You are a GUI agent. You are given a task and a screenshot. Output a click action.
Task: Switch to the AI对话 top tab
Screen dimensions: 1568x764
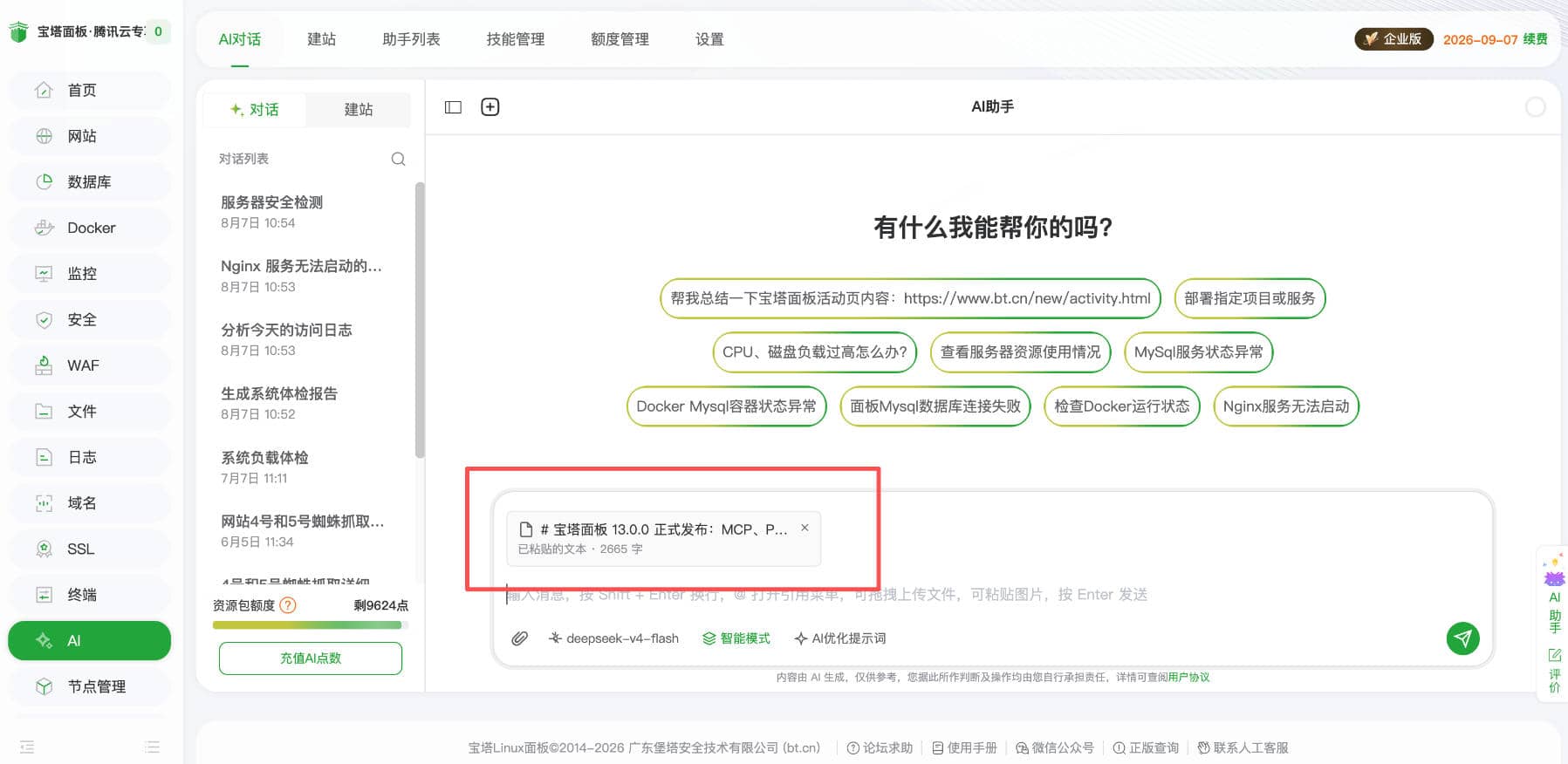(240, 39)
